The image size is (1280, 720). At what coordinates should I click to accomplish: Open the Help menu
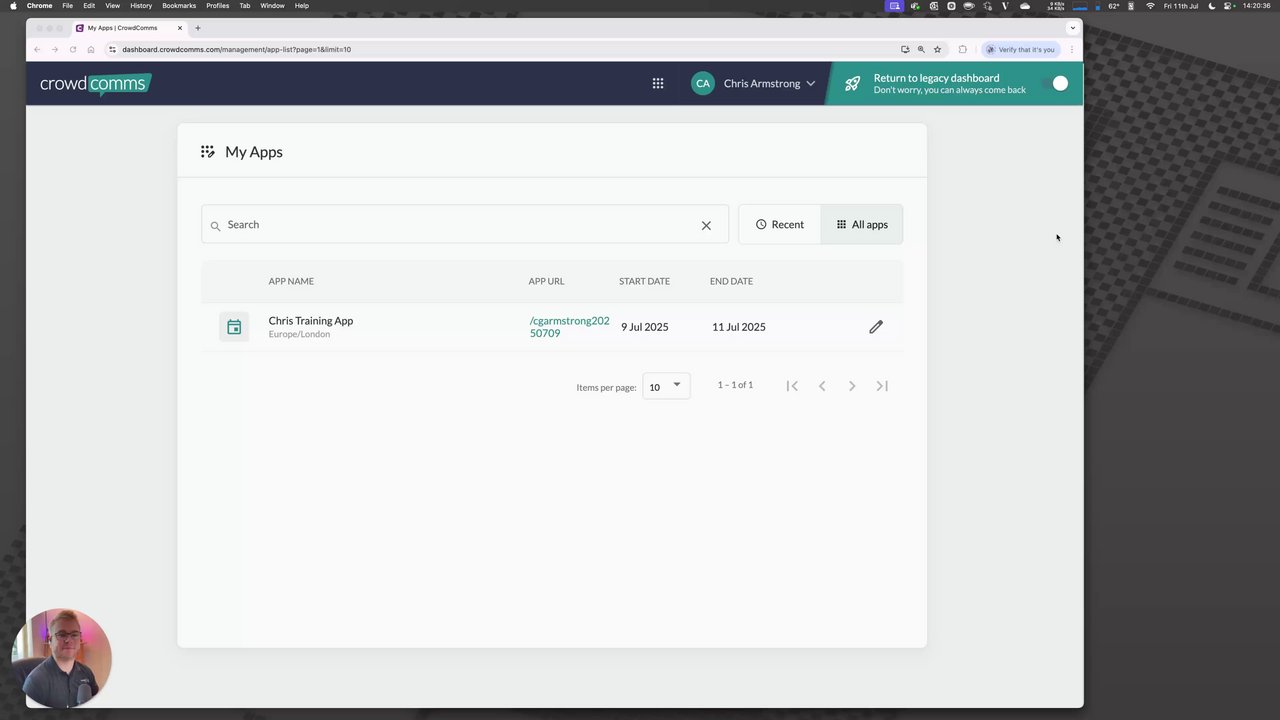(301, 6)
